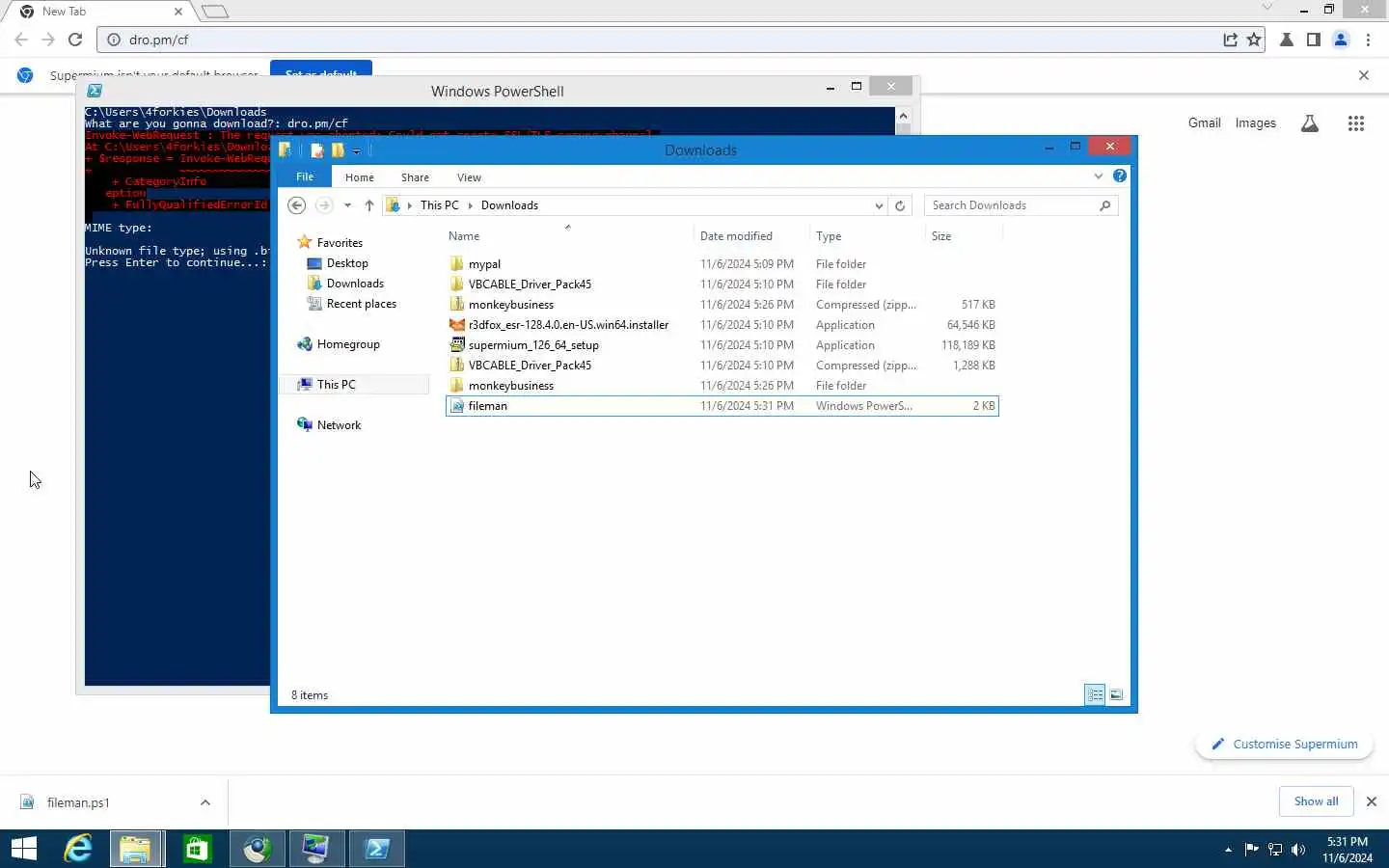Image resolution: width=1389 pixels, height=868 pixels.
Task: Click the Properties quick access icon in Downloads title bar
Action: [316, 149]
